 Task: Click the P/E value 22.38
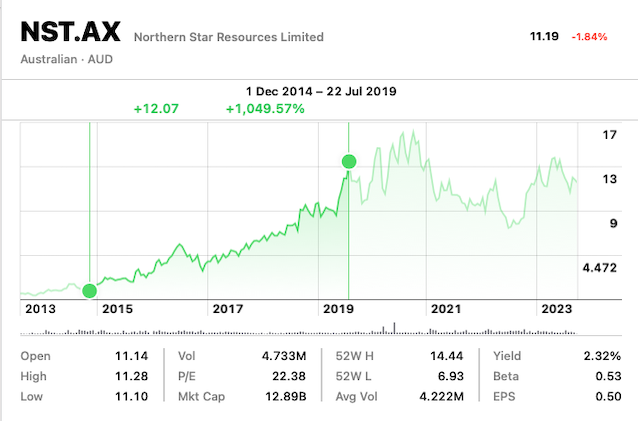[289, 376]
